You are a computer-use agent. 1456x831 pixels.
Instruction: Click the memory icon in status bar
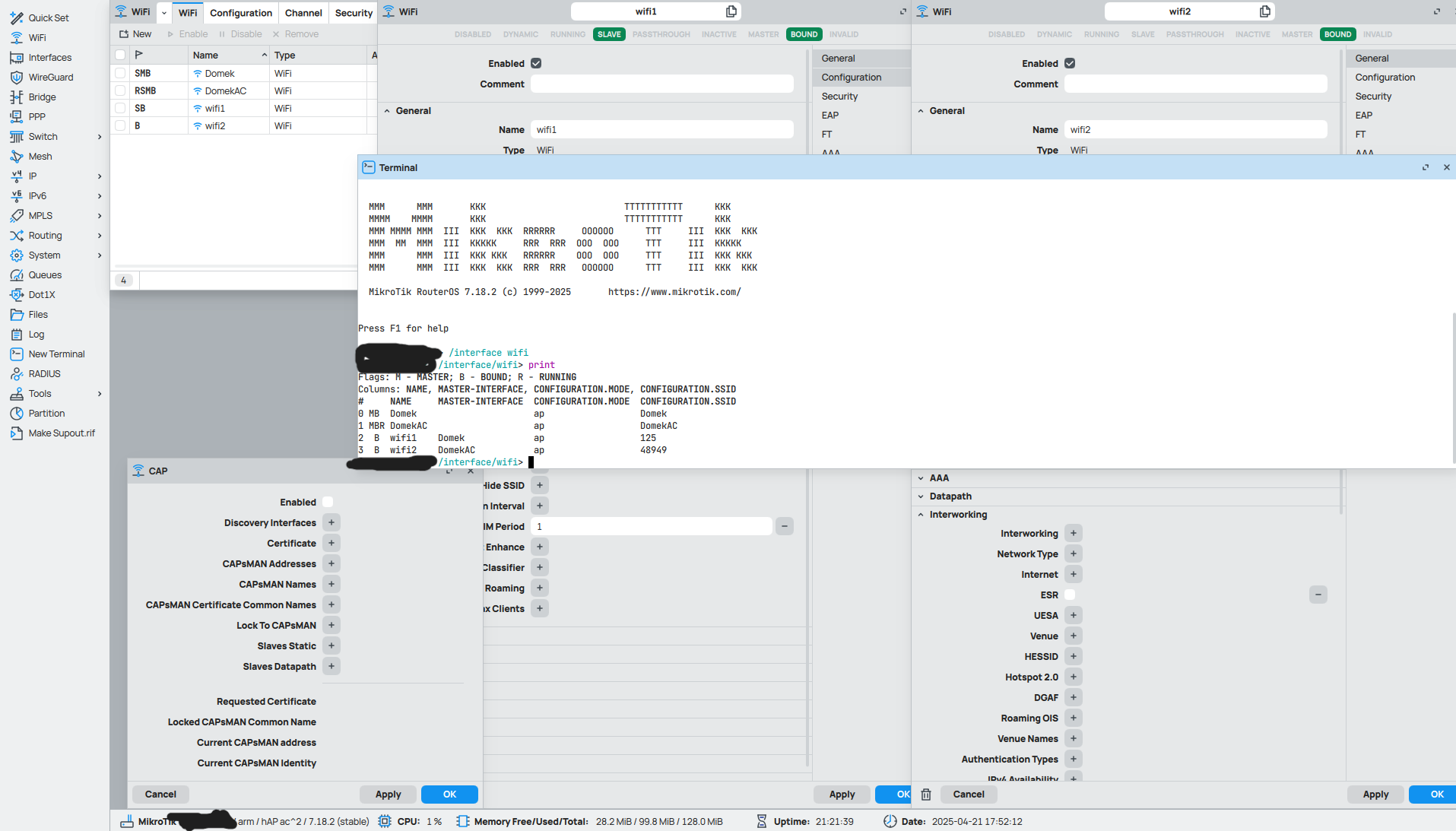tap(462, 821)
